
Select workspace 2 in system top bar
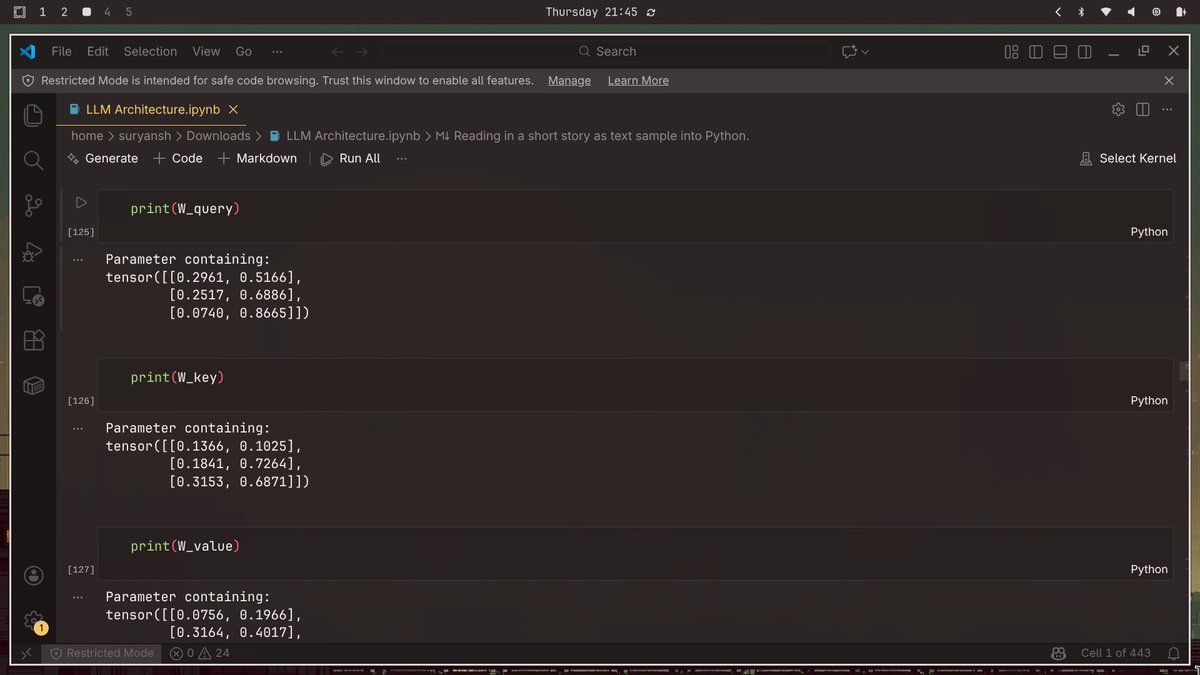click(x=64, y=12)
